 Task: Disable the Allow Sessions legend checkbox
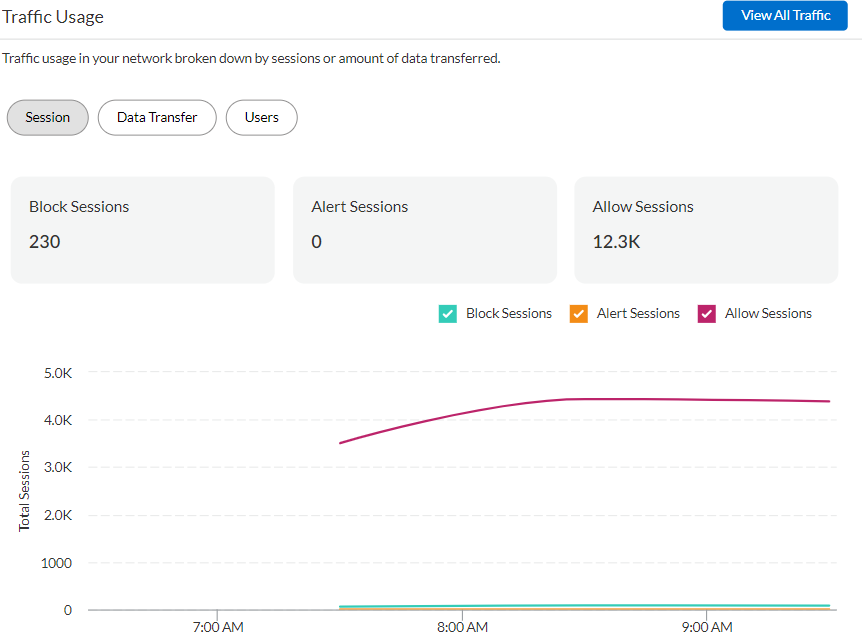706,314
